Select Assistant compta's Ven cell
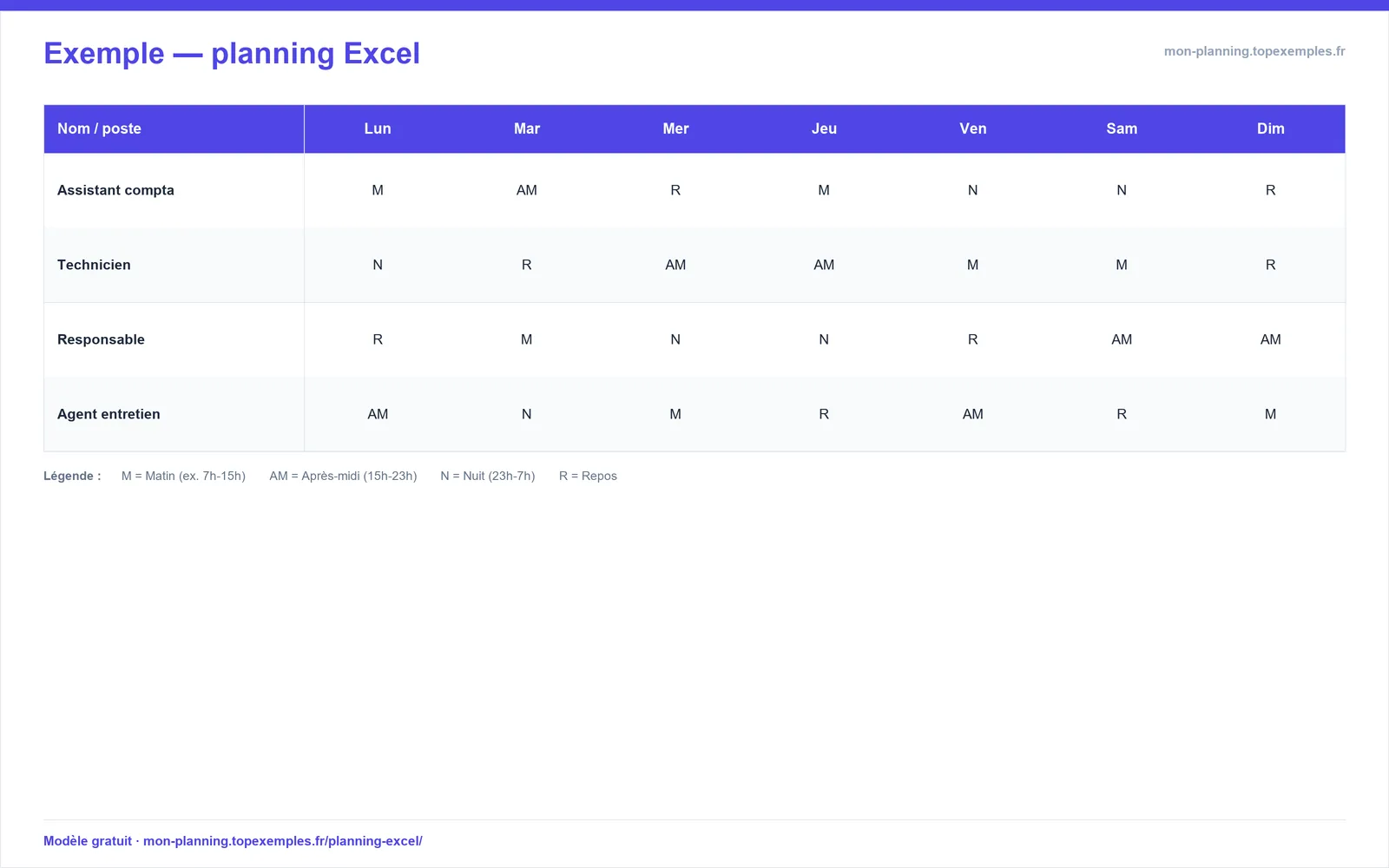This screenshot has height=868, width=1389. 973,190
